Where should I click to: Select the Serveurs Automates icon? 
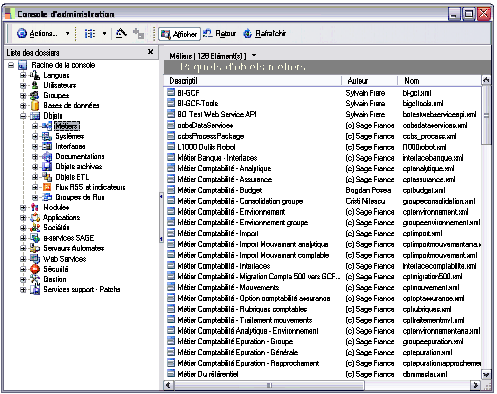(35, 248)
